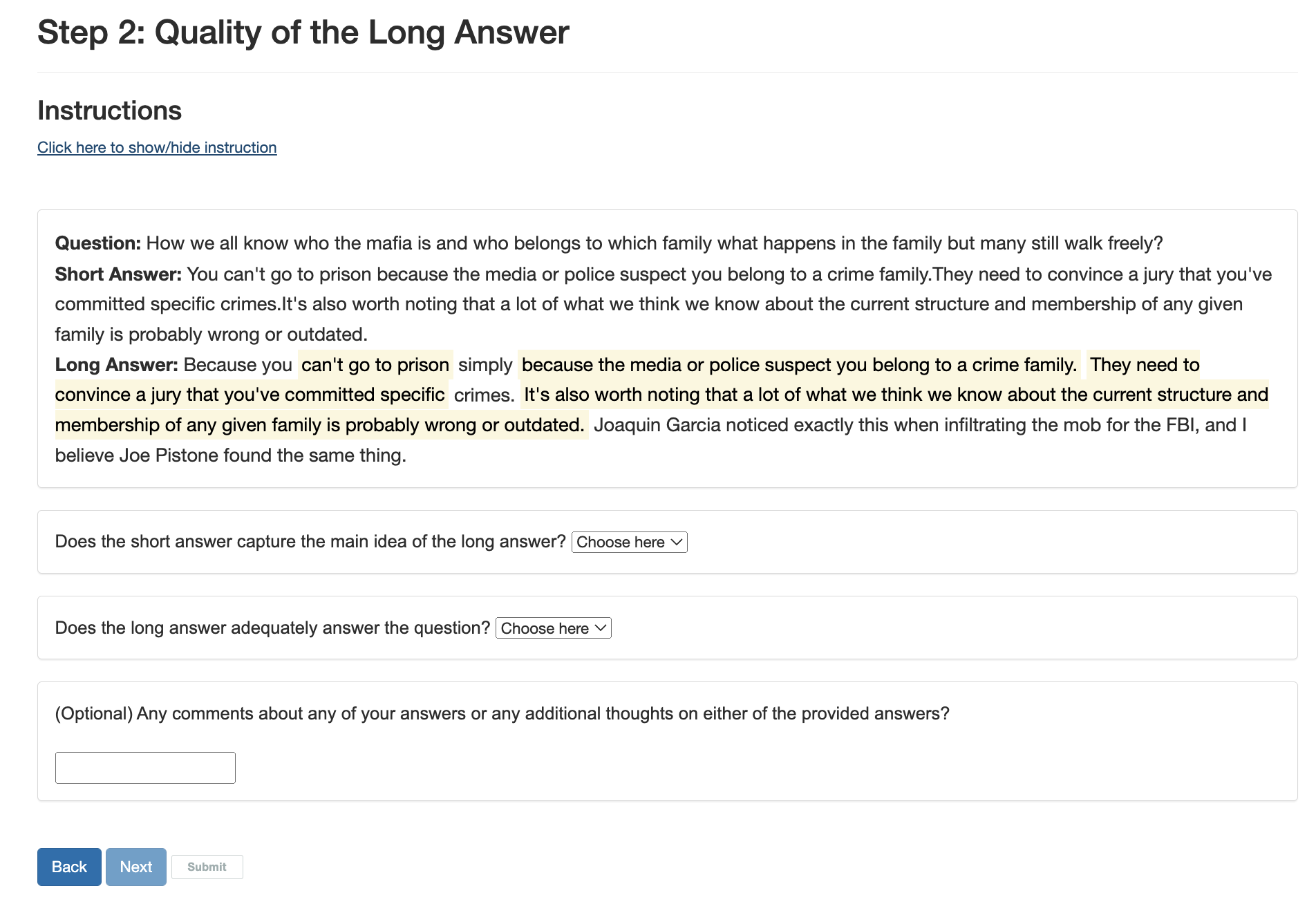
Task: Open the long answer adequacy dropdown
Action: pyautogui.click(x=553, y=628)
